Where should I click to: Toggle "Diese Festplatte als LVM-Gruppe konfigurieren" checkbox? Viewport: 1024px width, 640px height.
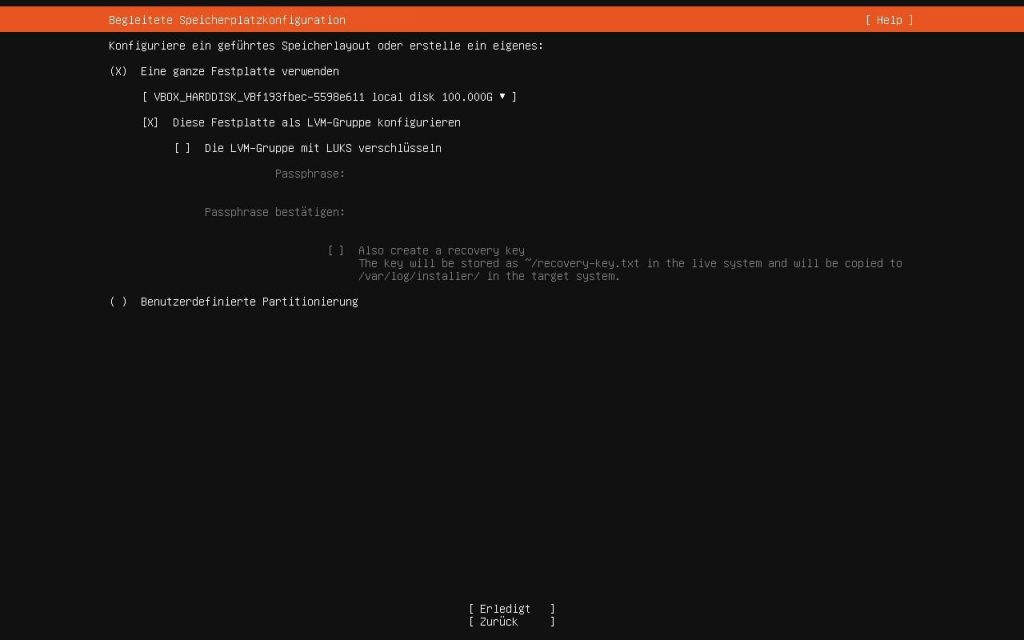coord(150,123)
